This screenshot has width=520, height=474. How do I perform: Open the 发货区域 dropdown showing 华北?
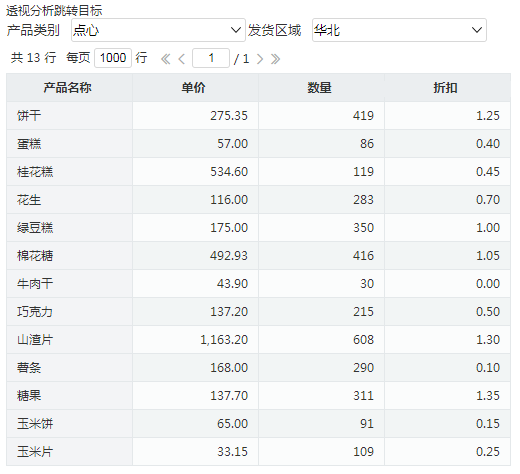pyautogui.click(x=399, y=30)
